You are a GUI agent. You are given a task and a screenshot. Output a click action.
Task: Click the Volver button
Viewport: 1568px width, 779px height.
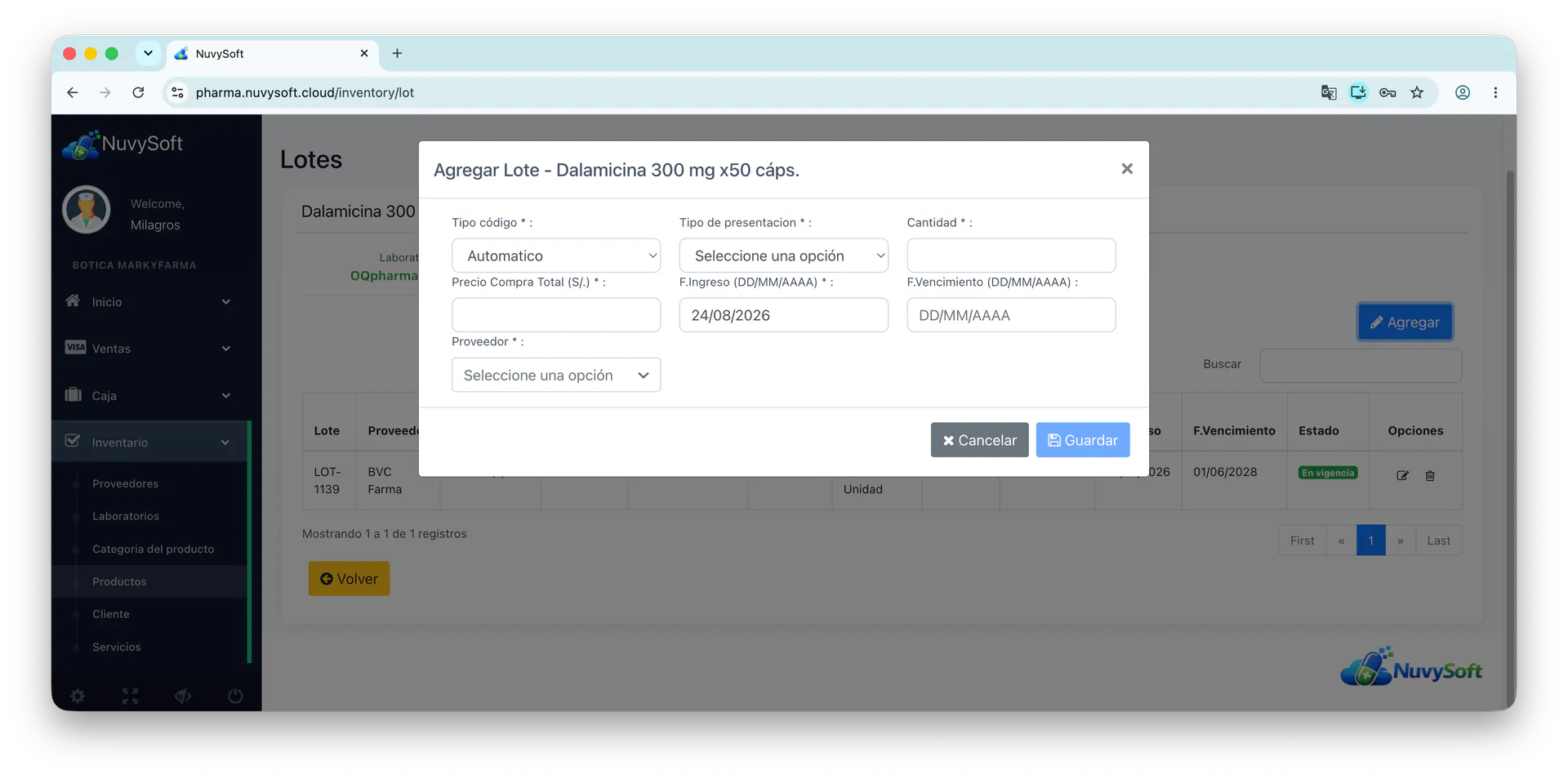tap(349, 579)
